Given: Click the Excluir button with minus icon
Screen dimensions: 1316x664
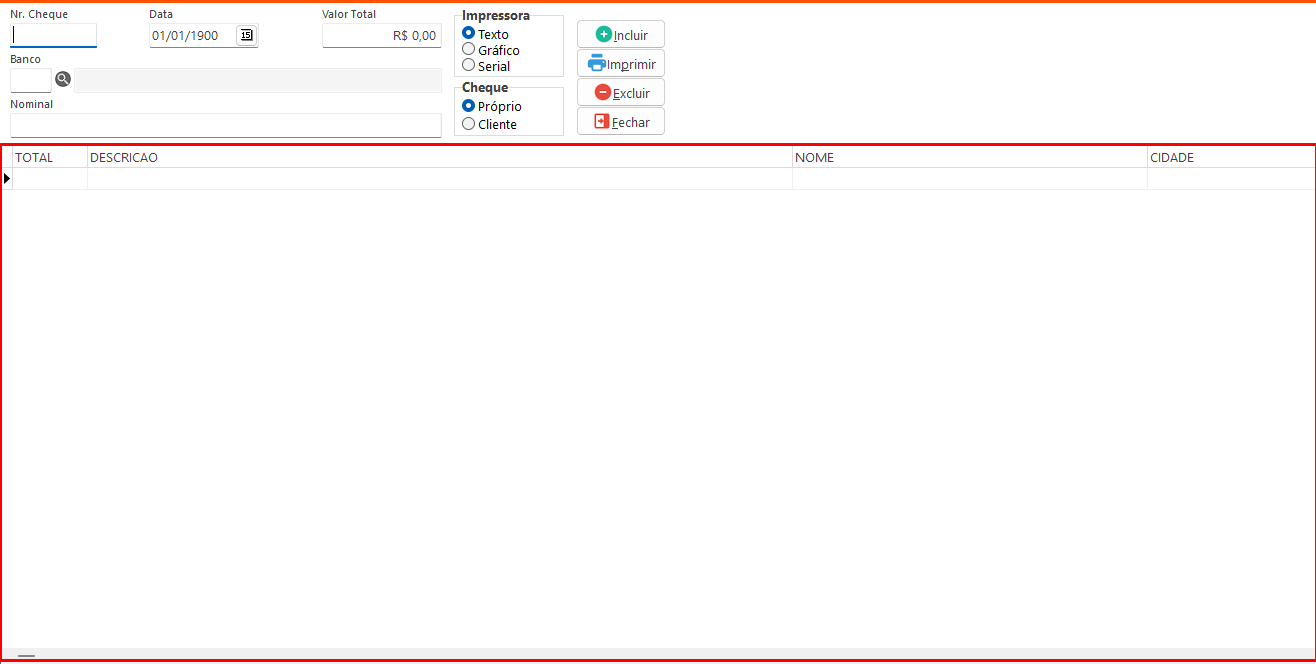Looking at the screenshot, I should 621,93.
